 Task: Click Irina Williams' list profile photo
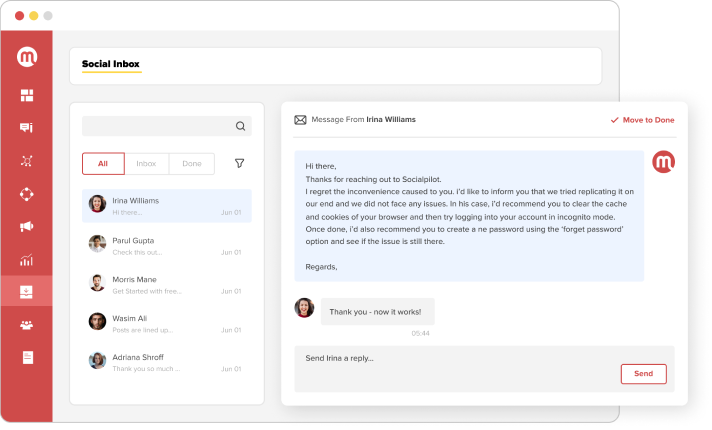click(97, 204)
